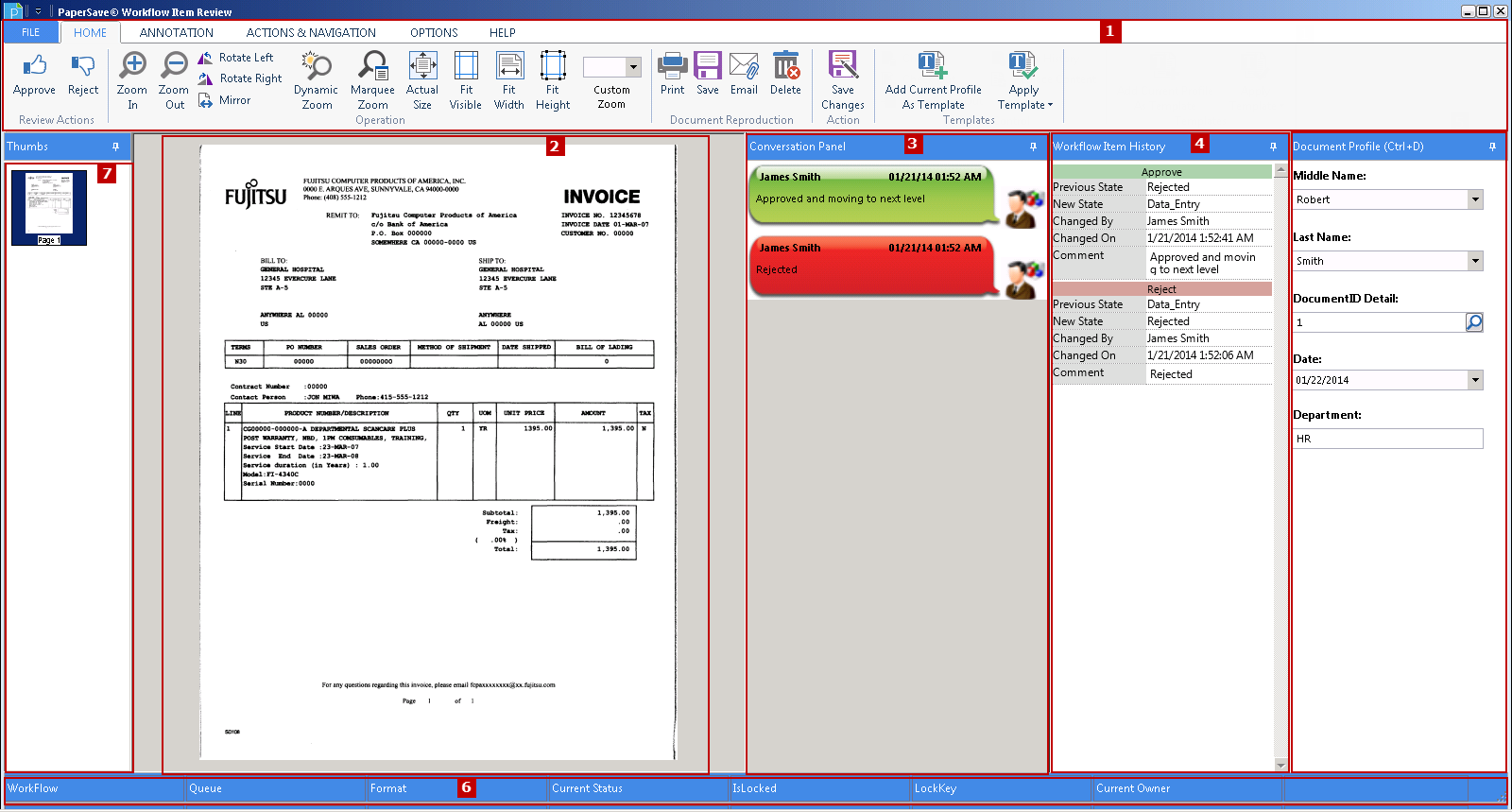Screen dimensions: 1512x812
Task: Apply Fit Visible view
Action: [466, 80]
